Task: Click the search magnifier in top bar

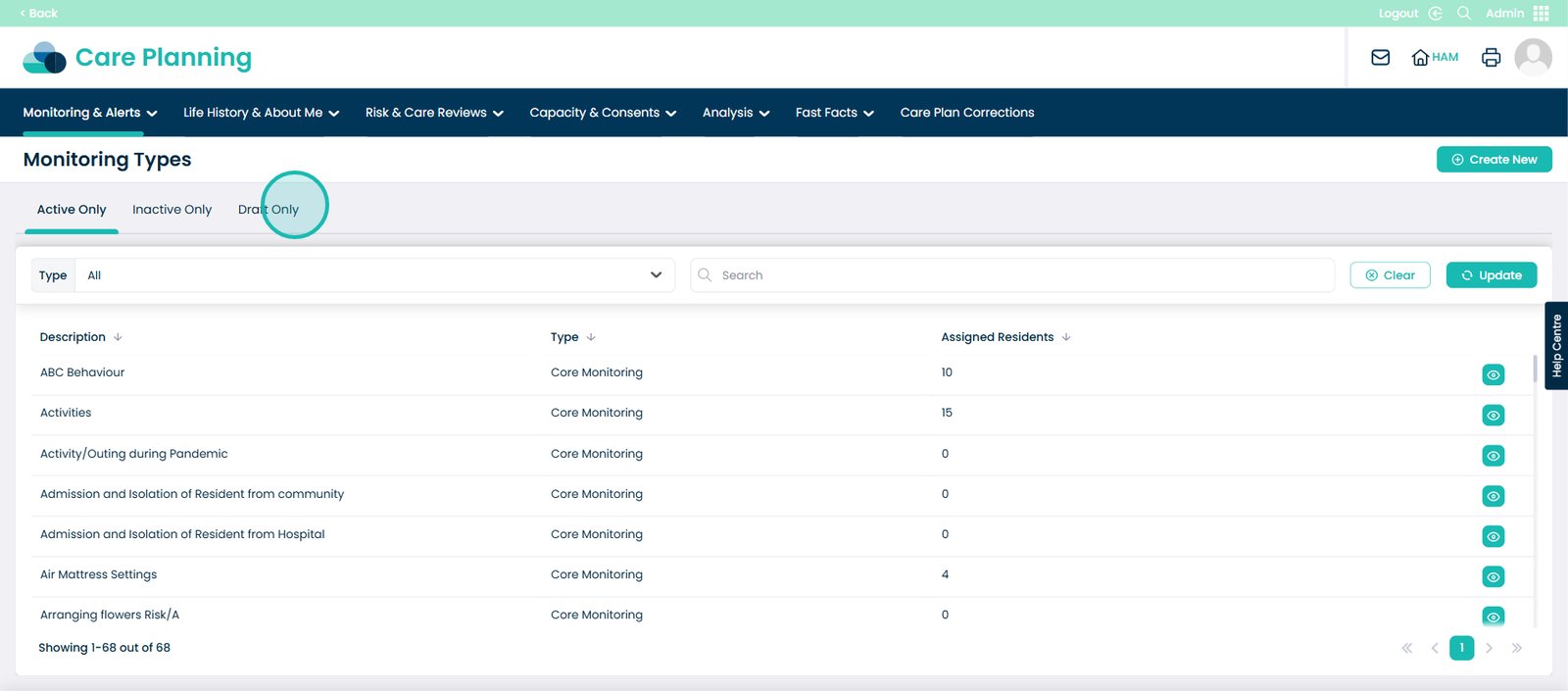Action: pyautogui.click(x=1464, y=13)
